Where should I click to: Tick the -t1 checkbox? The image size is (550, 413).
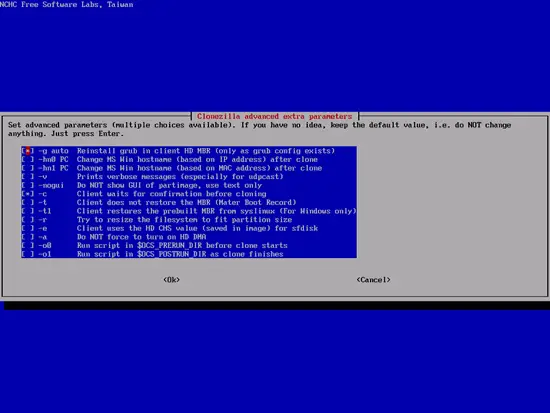(28, 211)
